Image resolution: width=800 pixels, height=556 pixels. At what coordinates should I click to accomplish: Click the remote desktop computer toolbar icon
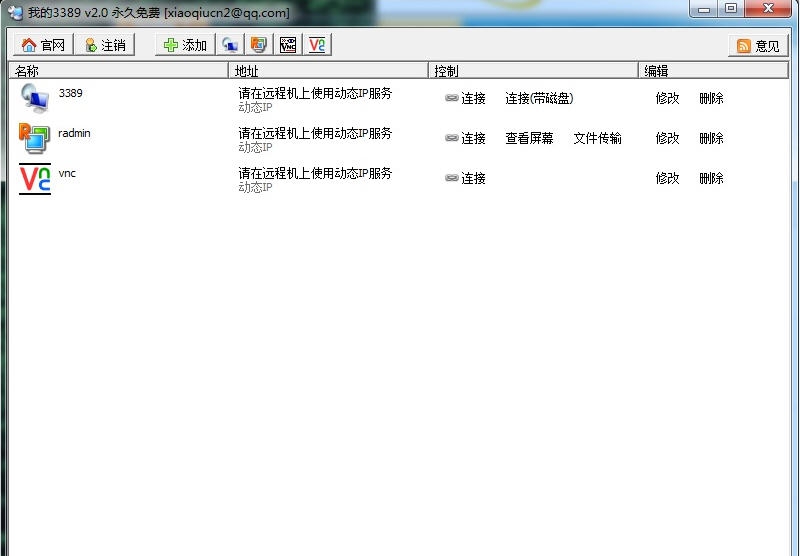(x=230, y=45)
